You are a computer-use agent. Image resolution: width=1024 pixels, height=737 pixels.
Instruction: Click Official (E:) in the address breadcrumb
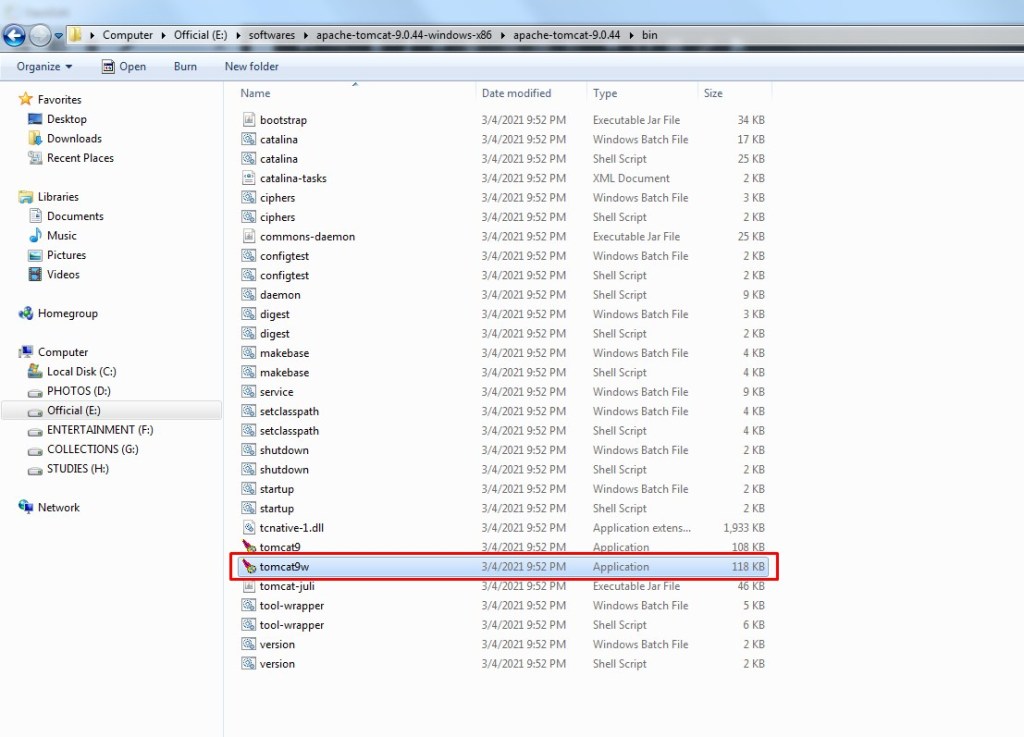[x=200, y=35]
